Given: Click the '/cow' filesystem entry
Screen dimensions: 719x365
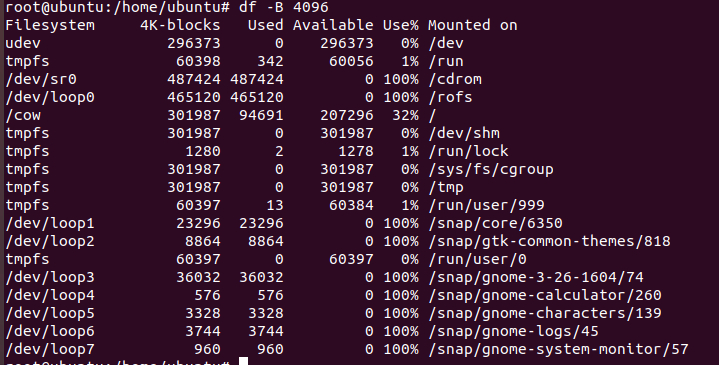Looking at the screenshot, I should pos(23,115).
